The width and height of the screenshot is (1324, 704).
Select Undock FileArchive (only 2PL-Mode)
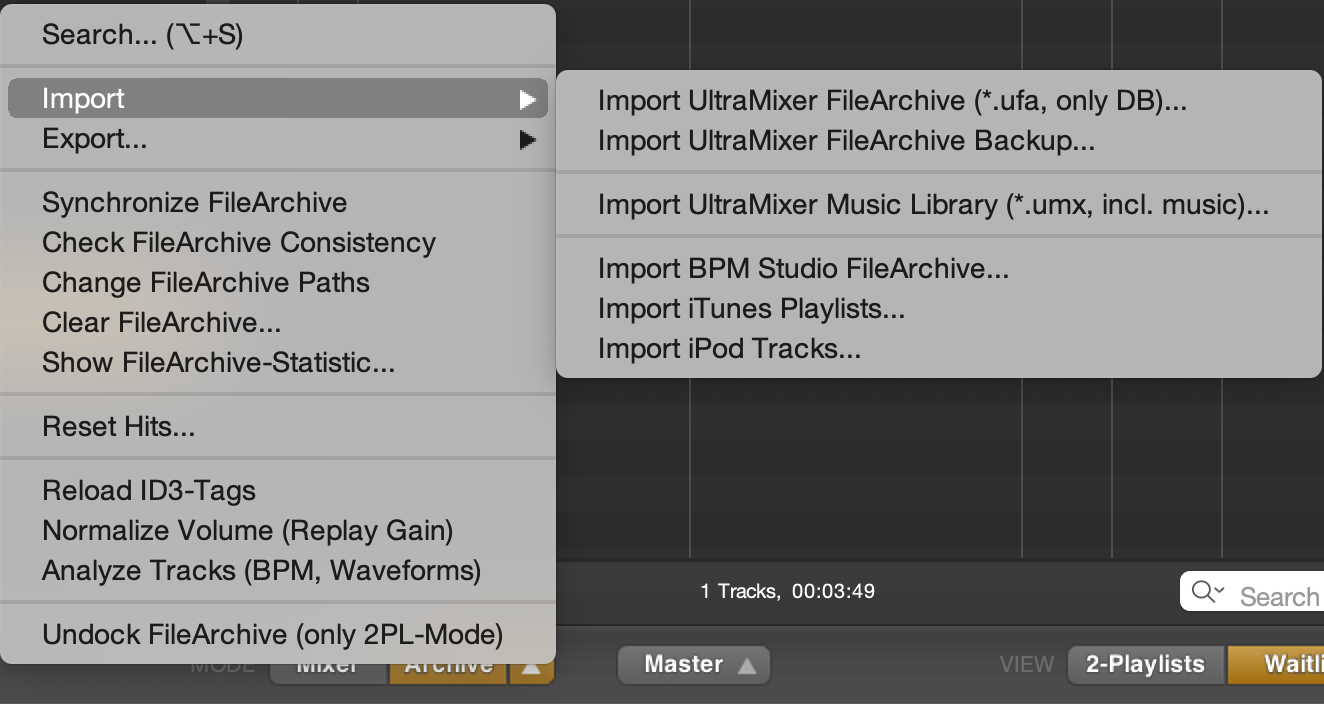tap(272, 635)
